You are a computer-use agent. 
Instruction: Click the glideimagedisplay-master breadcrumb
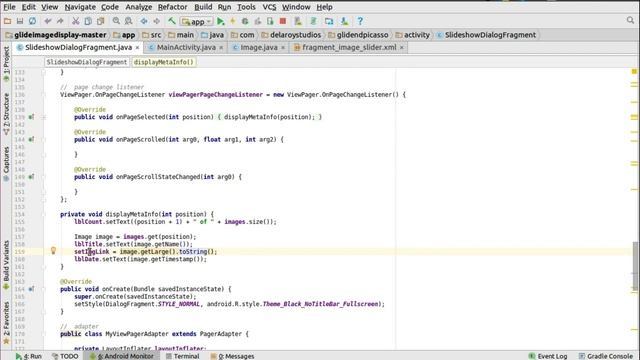(x=56, y=35)
